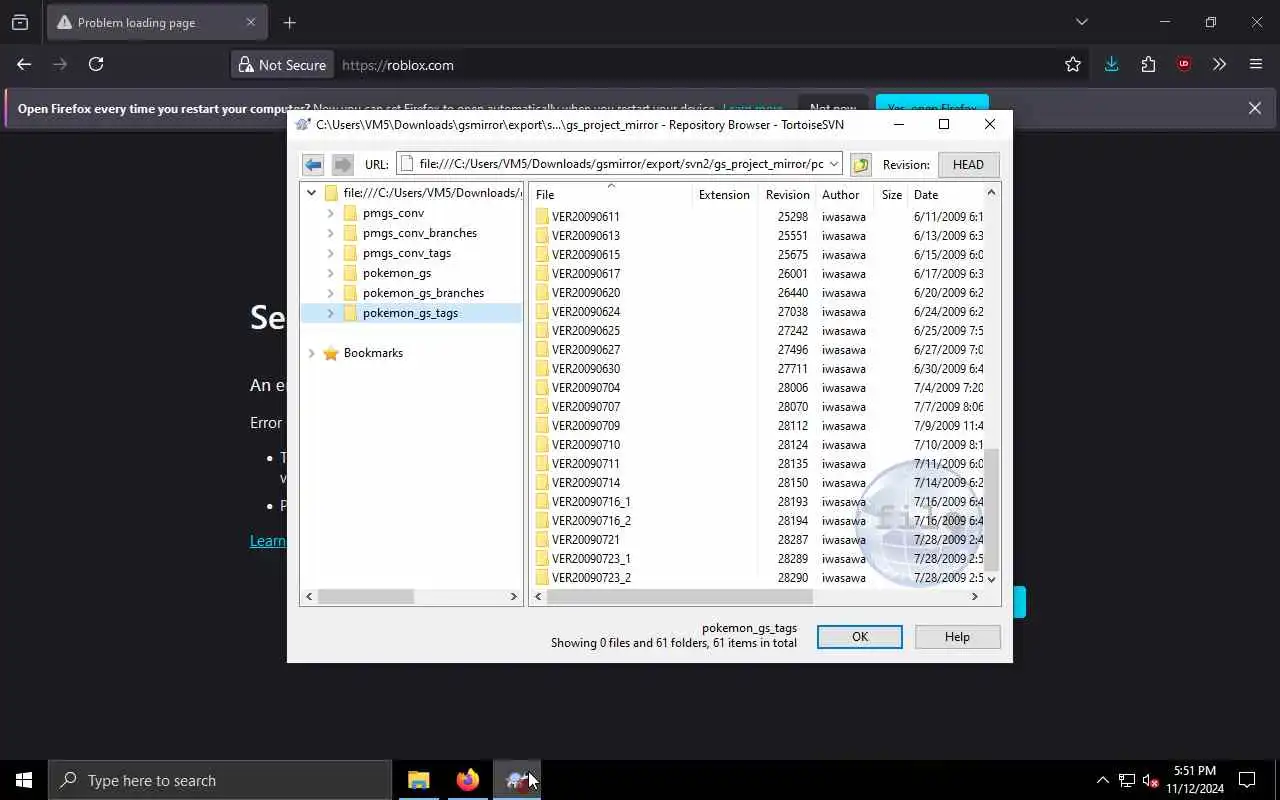Click the folder icon of VER20090624
Image resolution: width=1280 pixels, height=800 pixels.
(x=542, y=312)
